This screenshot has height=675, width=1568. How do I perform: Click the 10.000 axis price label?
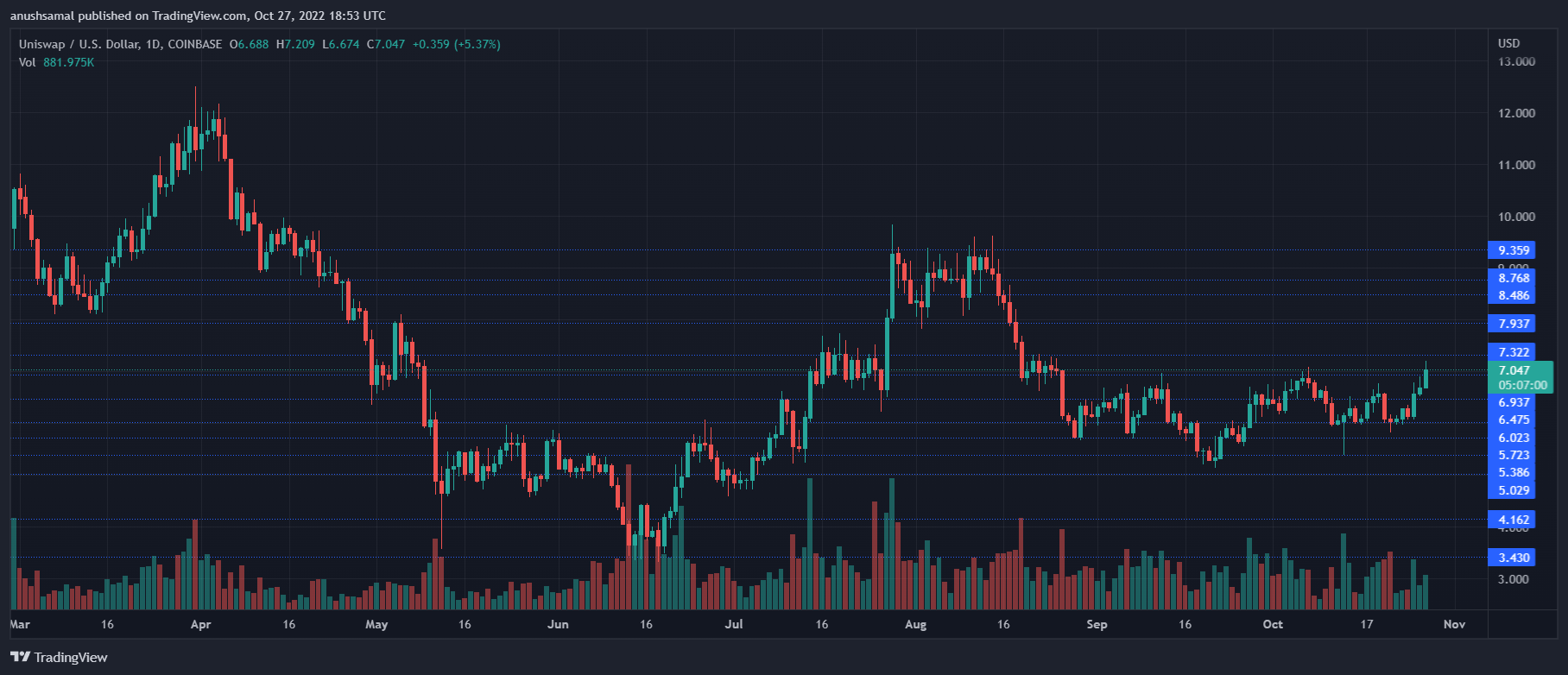[x=1516, y=217]
